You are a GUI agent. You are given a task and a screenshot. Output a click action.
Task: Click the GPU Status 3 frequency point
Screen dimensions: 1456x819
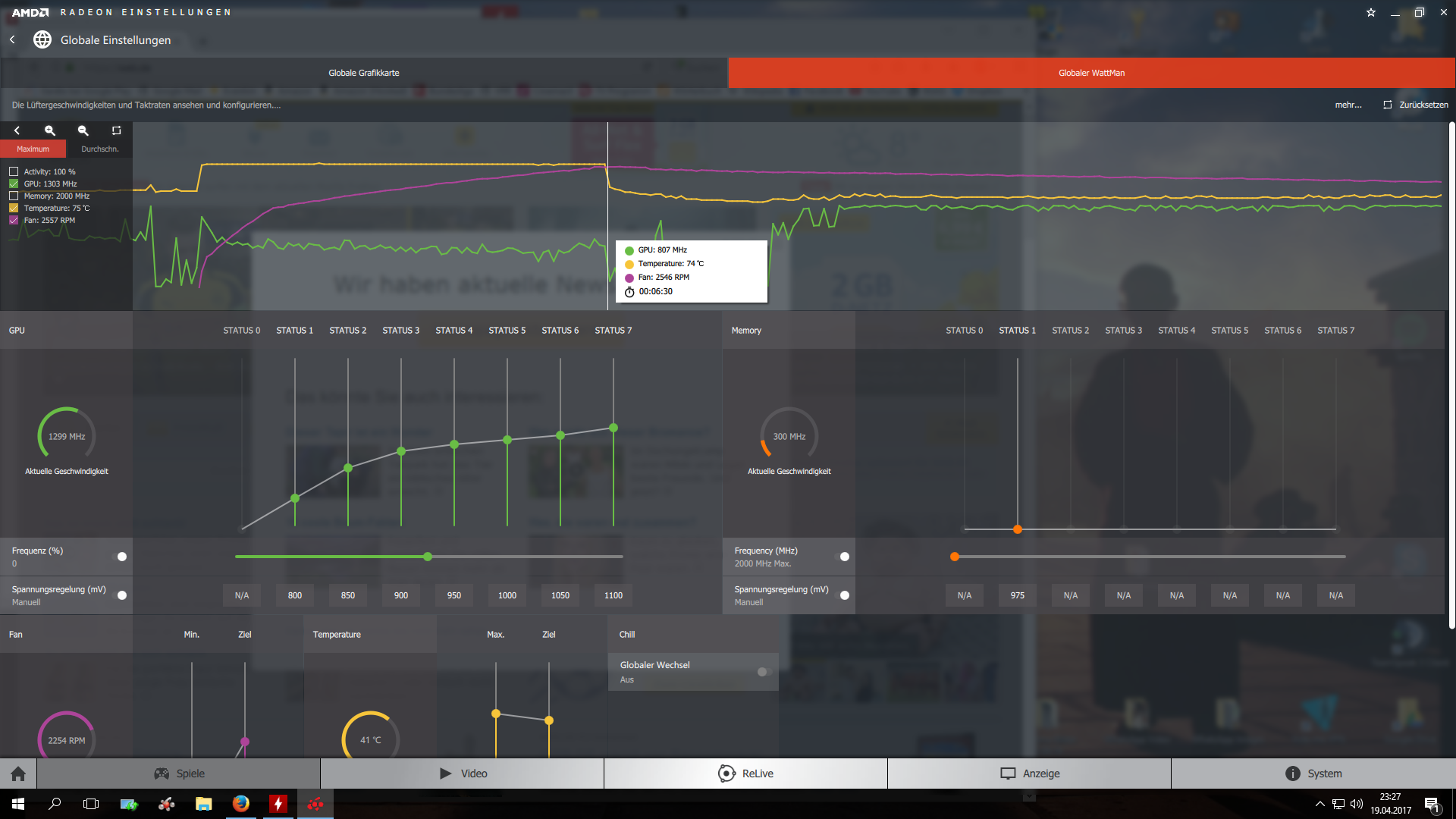coord(401,451)
